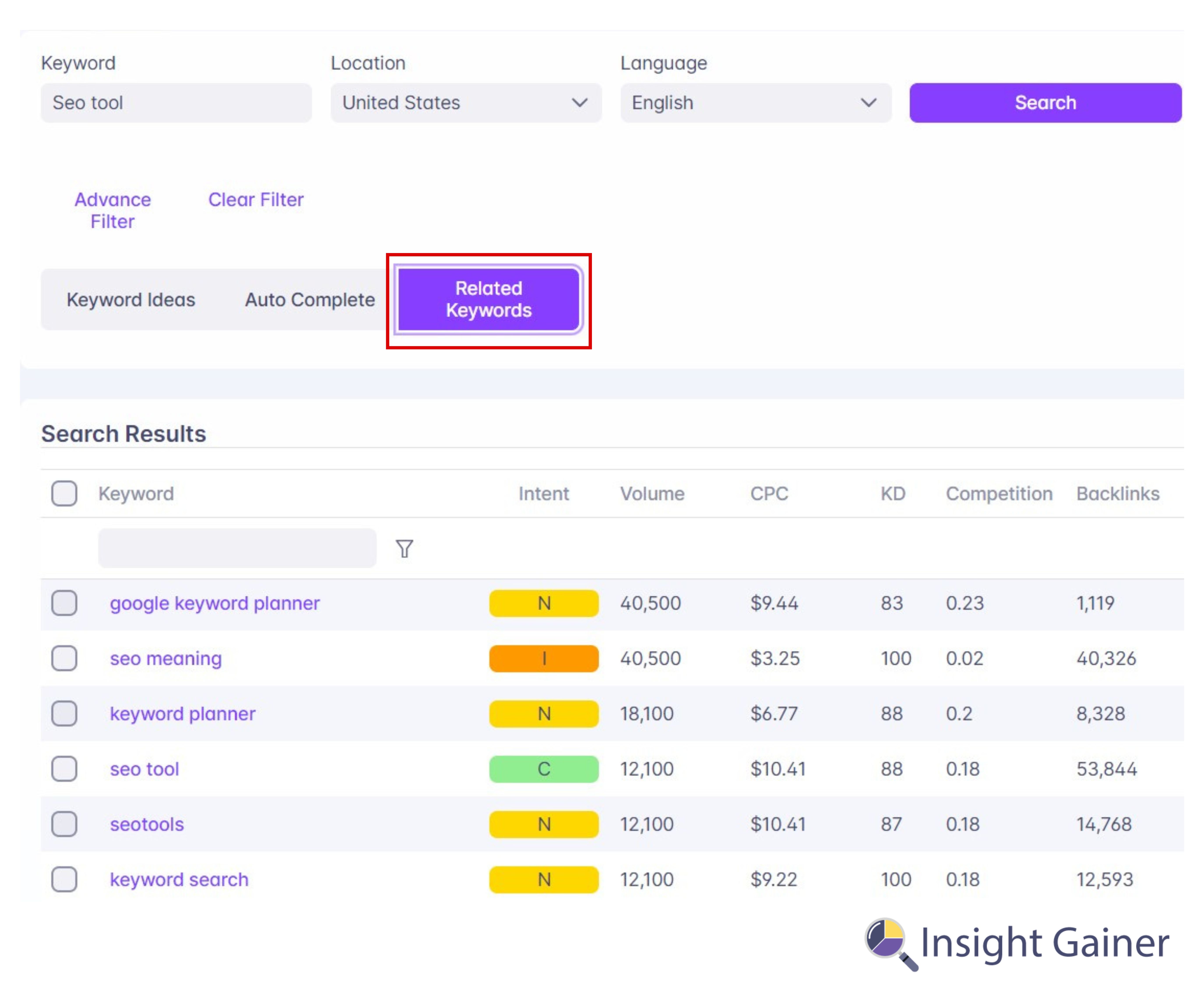Click the Keyword column header
1204x985 pixels.
(x=136, y=494)
